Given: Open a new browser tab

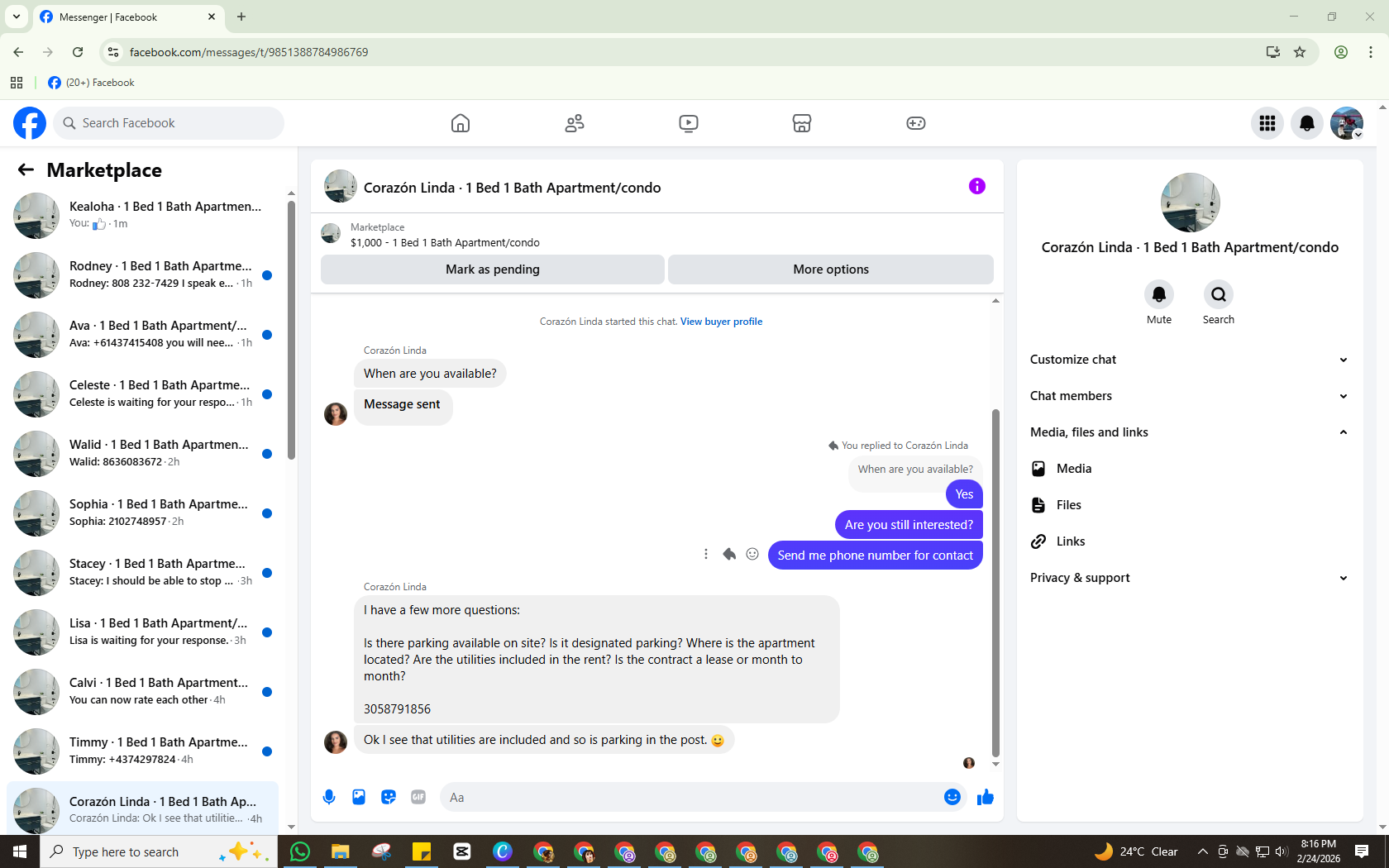Looking at the screenshot, I should [x=241, y=17].
